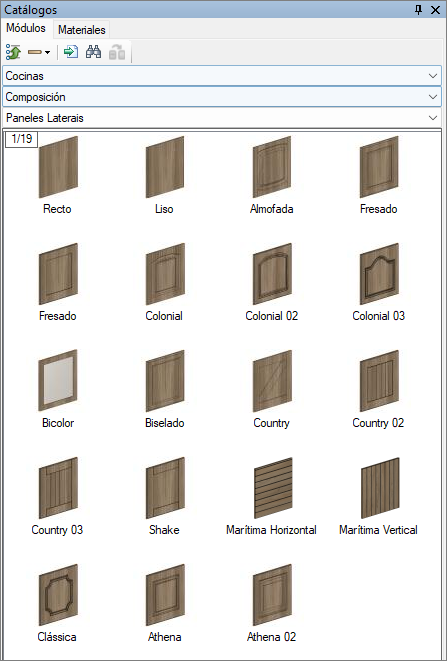
Task: Select the Country 03 panel thumbnail
Action: tap(58, 488)
